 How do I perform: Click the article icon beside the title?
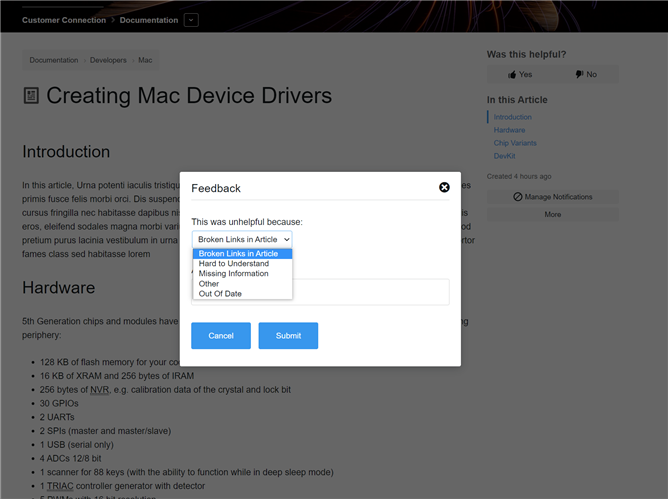click(x=31, y=95)
